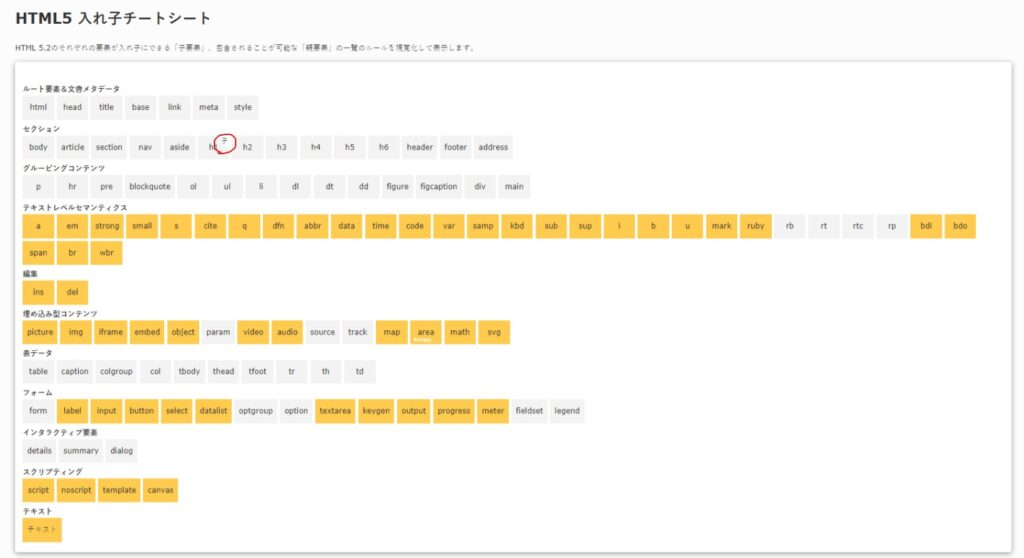This screenshot has height=558, width=1024.
Task: Click the svg element tag
Action: click(x=493, y=332)
